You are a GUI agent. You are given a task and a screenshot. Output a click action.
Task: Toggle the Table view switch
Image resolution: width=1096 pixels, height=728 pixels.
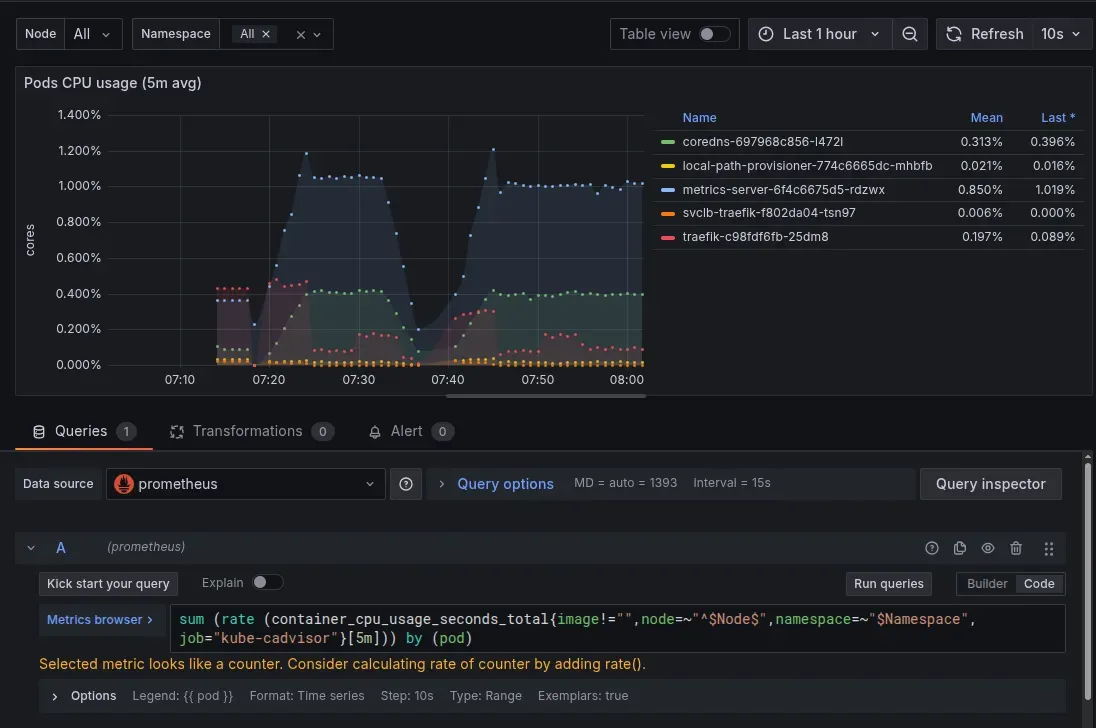[714, 34]
